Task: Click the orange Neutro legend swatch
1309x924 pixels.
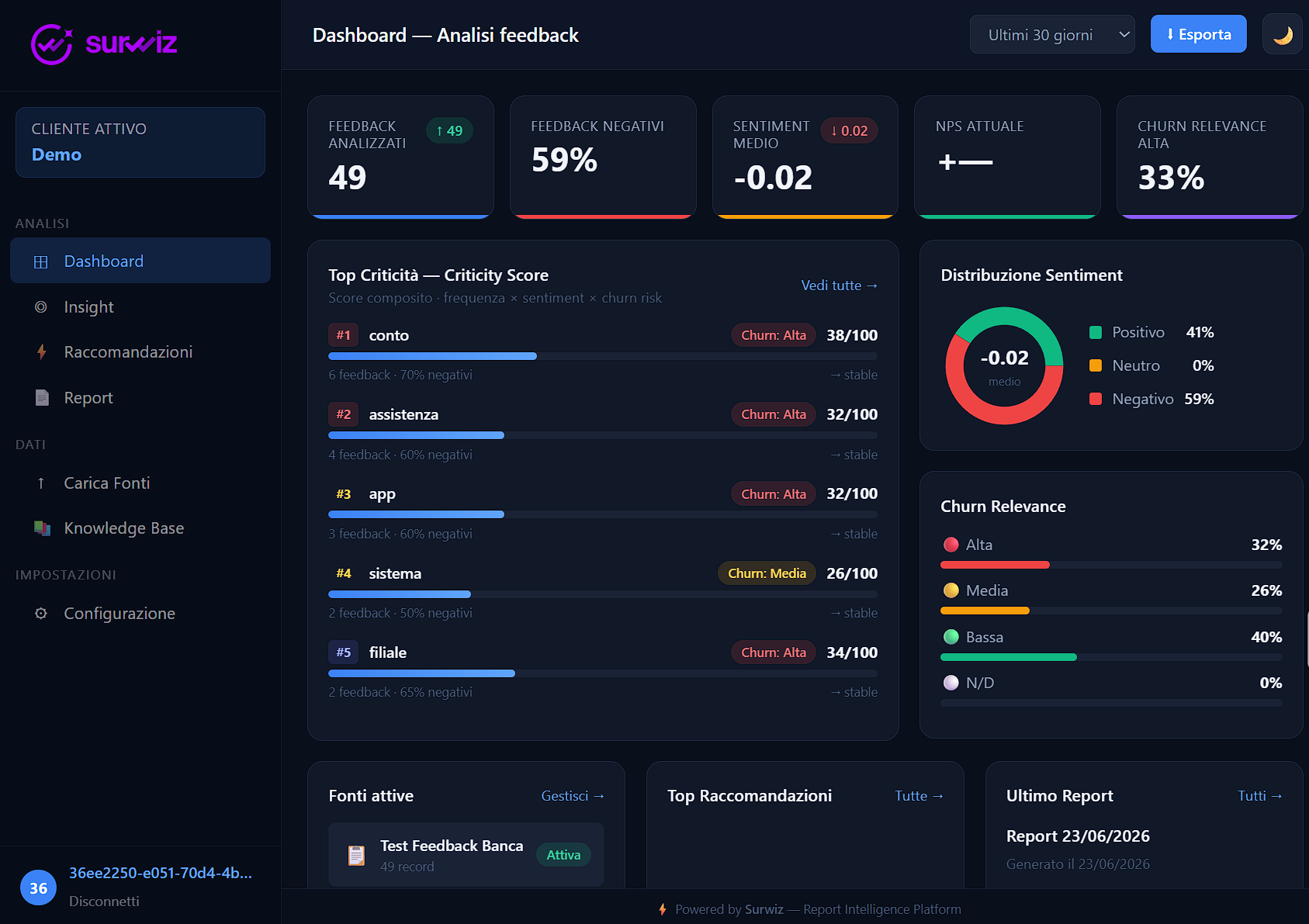Action: [1096, 365]
